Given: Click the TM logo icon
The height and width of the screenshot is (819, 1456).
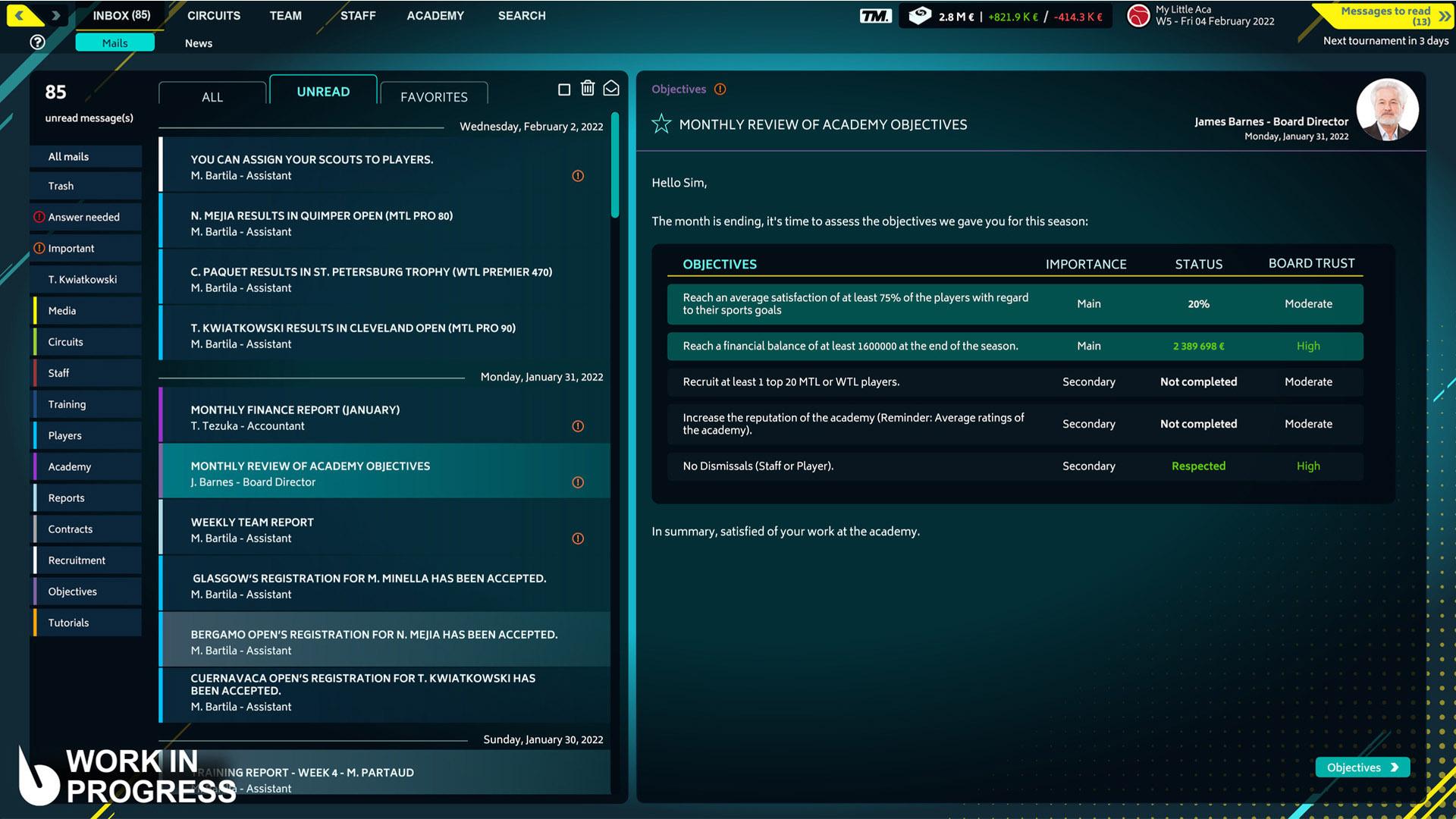Looking at the screenshot, I should point(875,16).
